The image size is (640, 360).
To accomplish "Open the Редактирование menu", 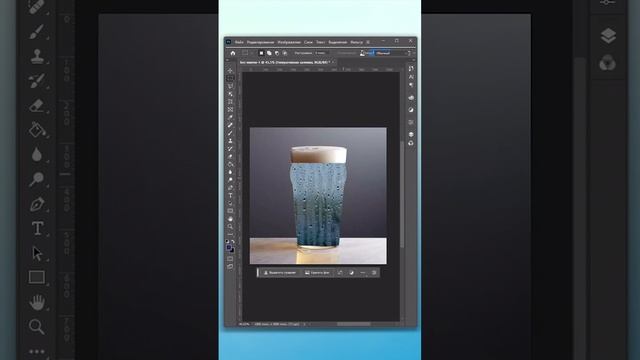I will (x=260, y=42).
